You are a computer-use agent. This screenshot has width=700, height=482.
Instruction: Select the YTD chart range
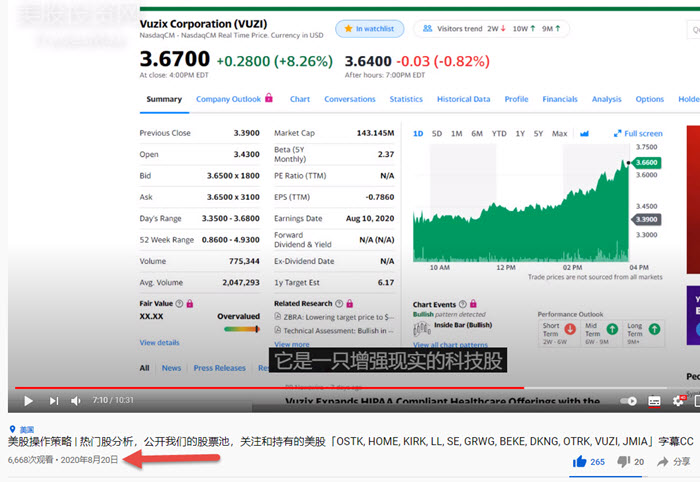coord(499,133)
